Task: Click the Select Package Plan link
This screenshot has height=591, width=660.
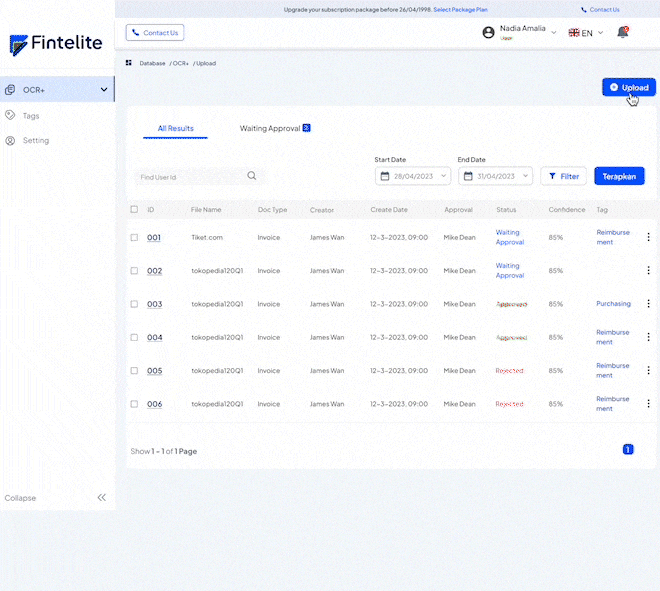Action: pyautogui.click(x=462, y=9)
